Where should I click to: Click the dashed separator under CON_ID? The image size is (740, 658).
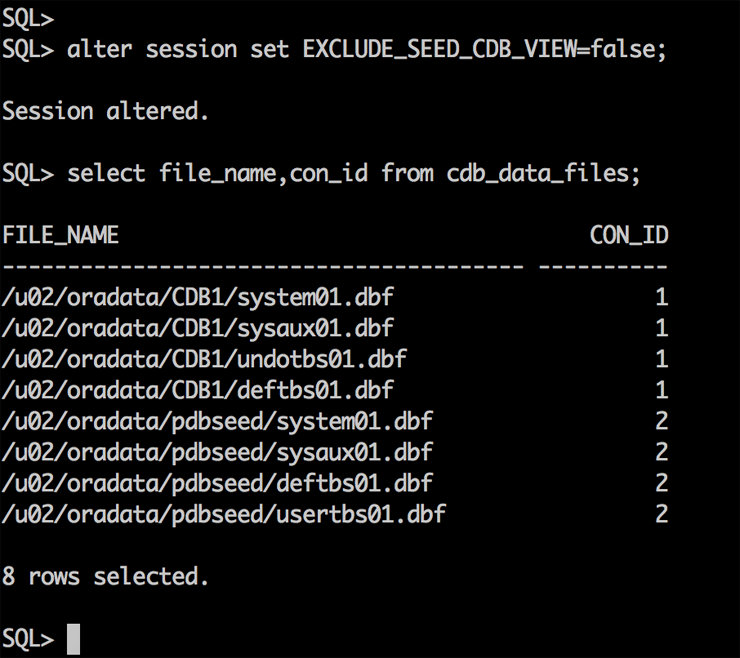click(x=603, y=266)
